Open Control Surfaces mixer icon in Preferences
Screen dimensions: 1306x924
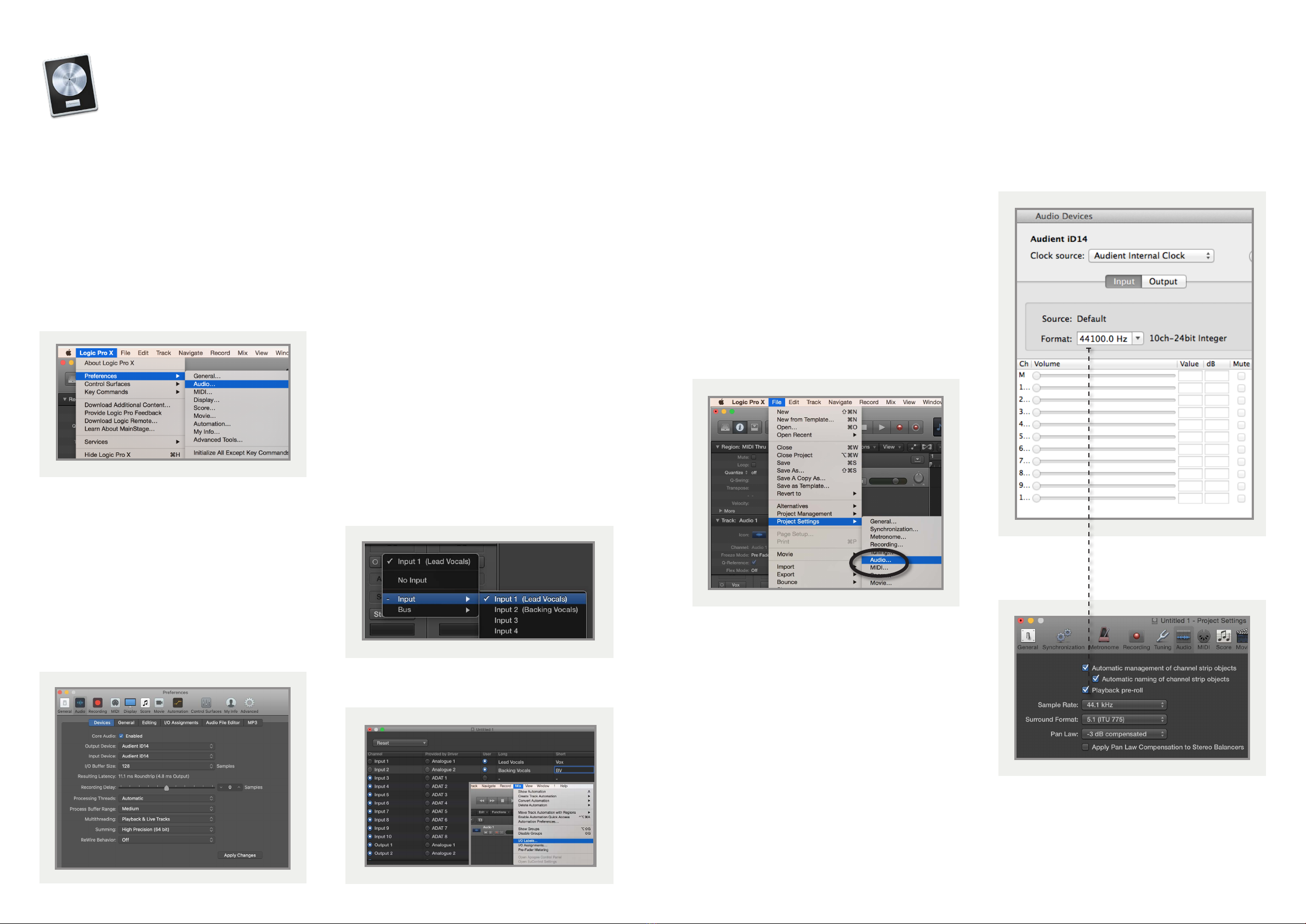point(206,703)
